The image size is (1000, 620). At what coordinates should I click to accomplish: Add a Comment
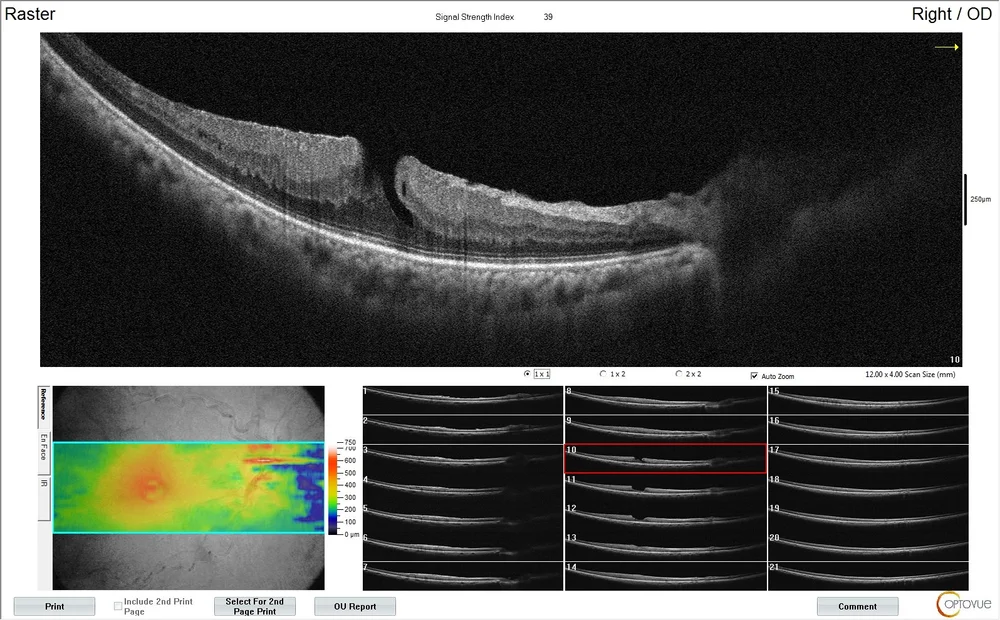pos(856,606)
